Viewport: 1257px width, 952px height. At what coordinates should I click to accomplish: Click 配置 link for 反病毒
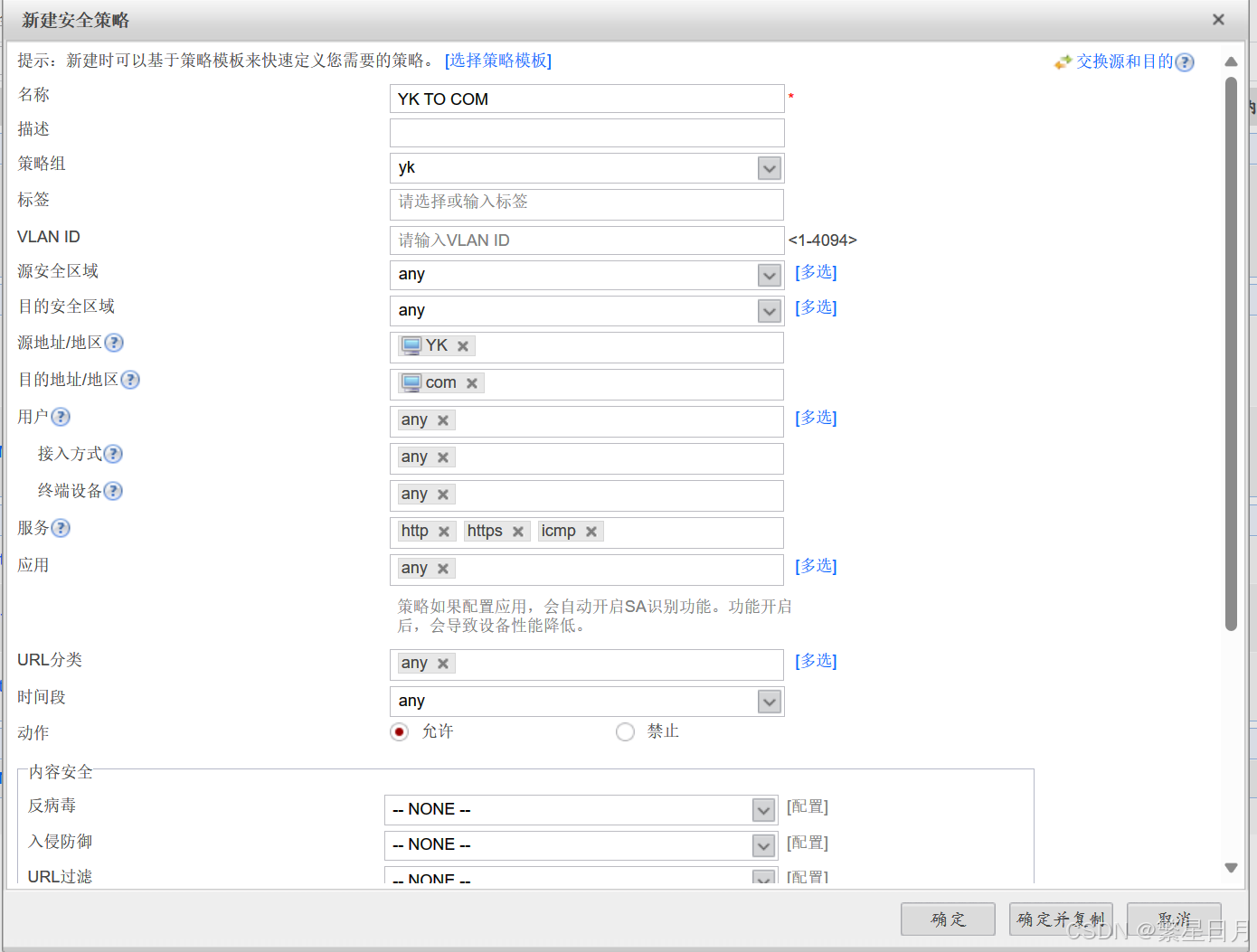(808, 806)
